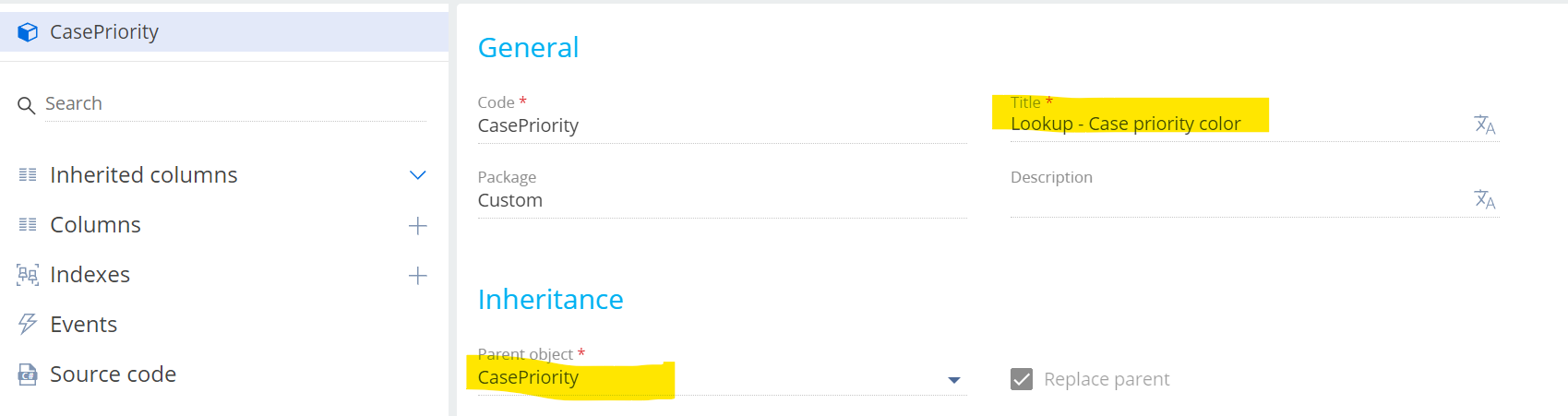Click the Source code file icon
The height and width of the screenshot is (416, 1568).
[28, 374]
